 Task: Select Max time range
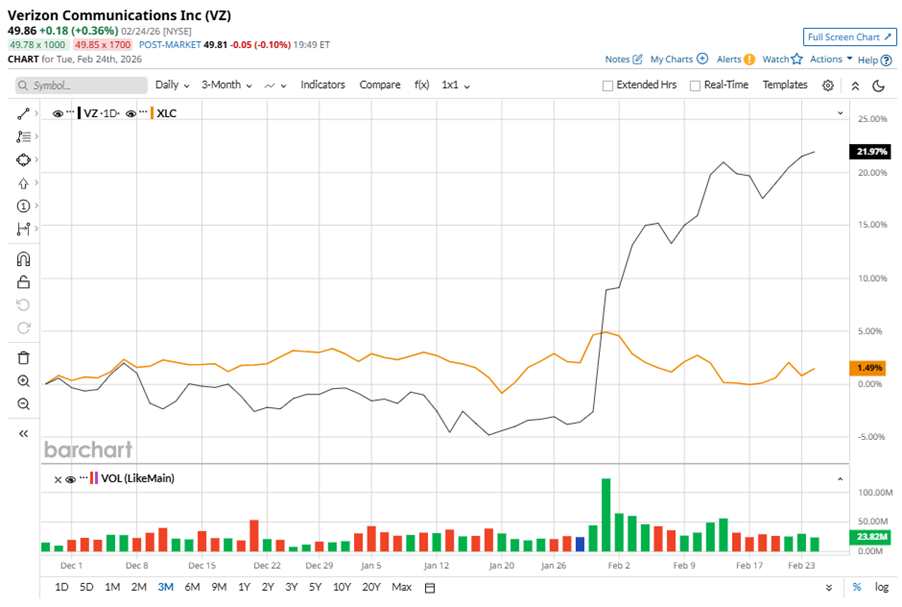pos(402,587)
